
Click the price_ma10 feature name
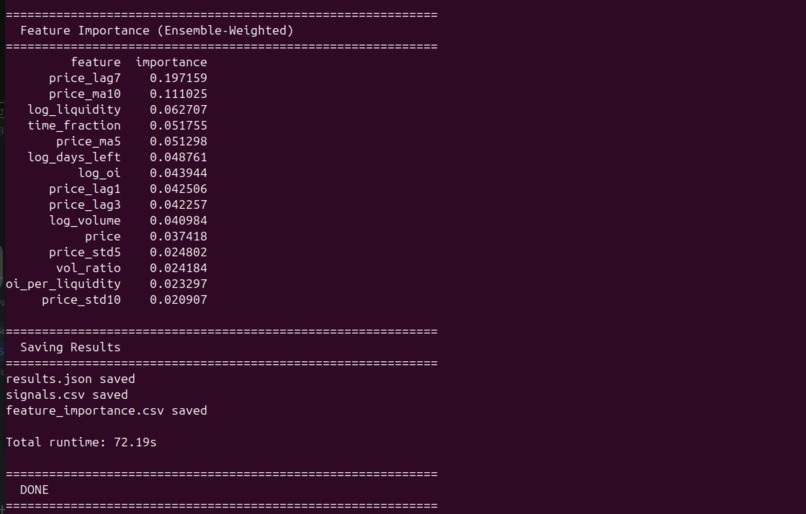tap(85, 94)
